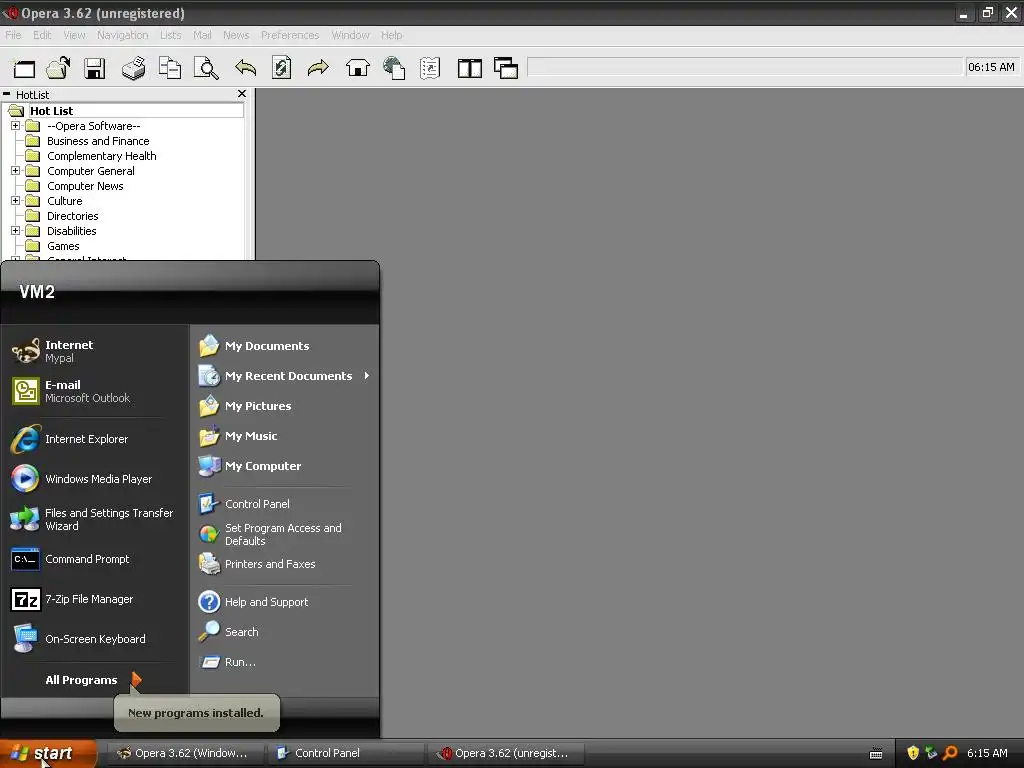Open the Help menu
The image size is (1024, 768).
[391, 35]
